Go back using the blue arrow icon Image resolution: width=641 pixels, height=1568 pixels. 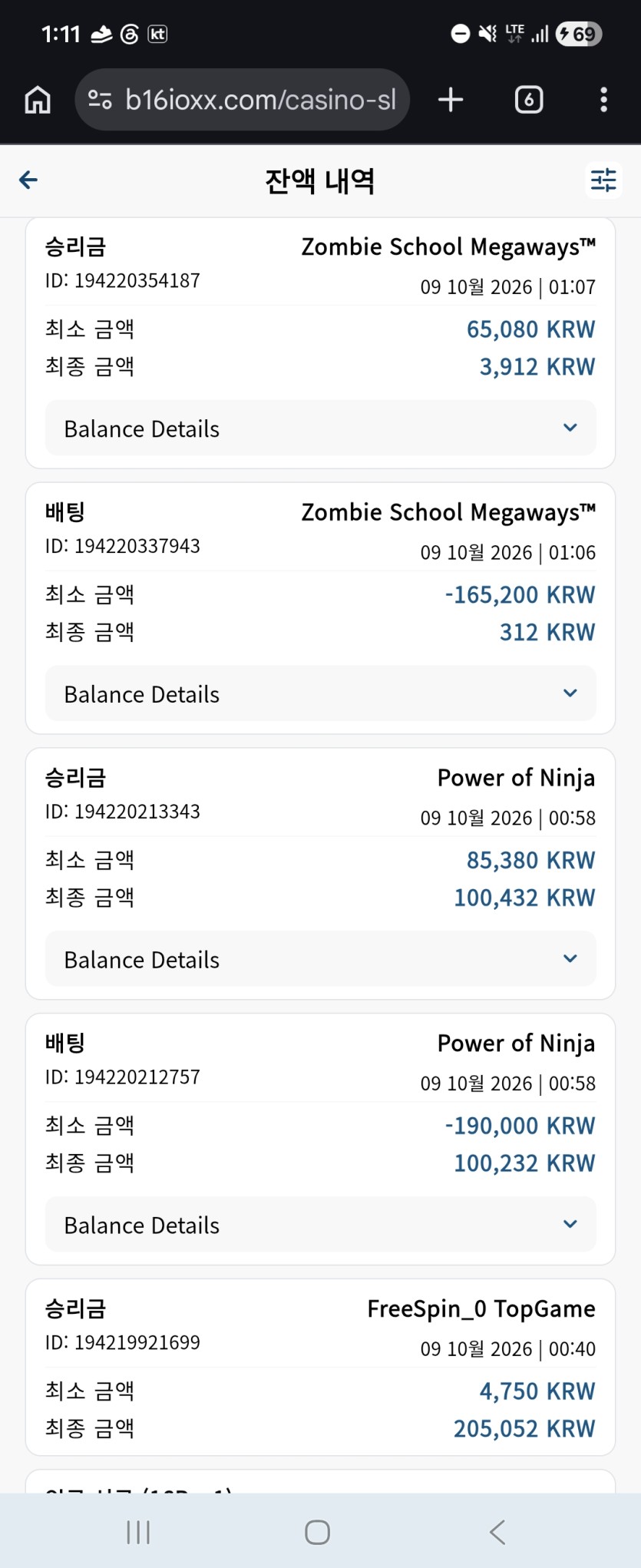[28, 180]
